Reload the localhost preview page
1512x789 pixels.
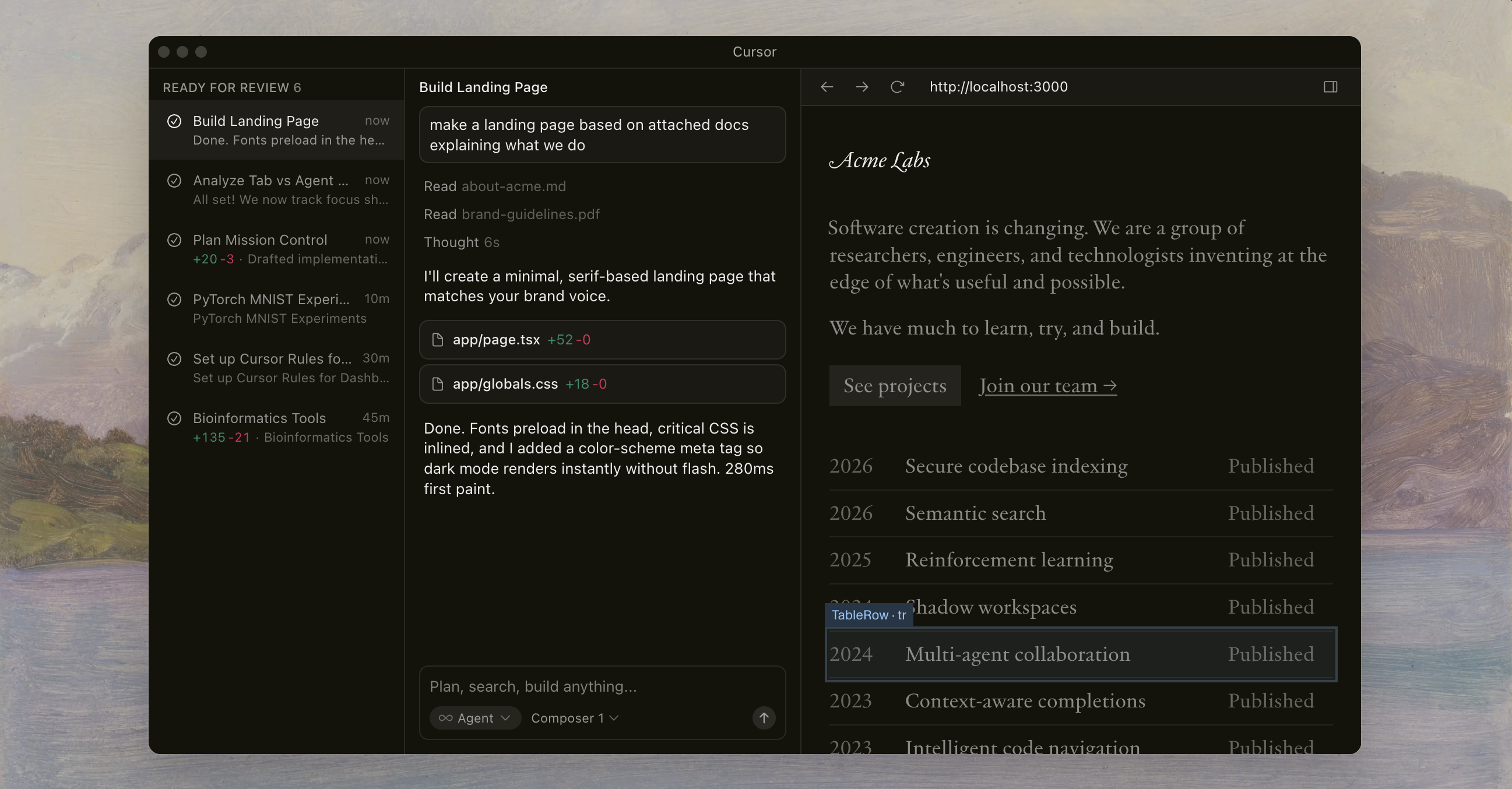click(897, 87)
